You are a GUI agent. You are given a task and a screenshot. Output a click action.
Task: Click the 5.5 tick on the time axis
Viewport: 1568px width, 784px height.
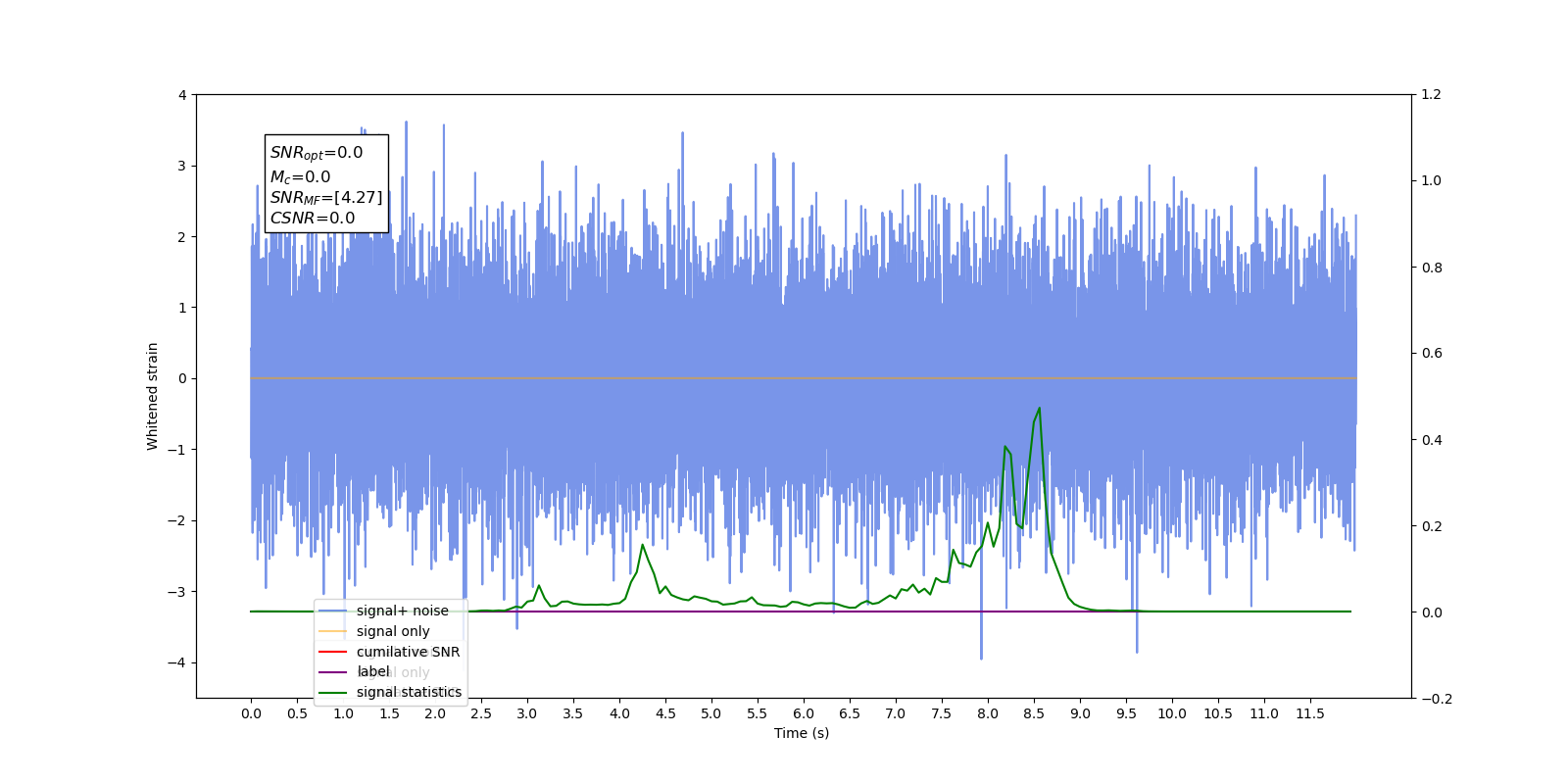(x=758, y=713)
